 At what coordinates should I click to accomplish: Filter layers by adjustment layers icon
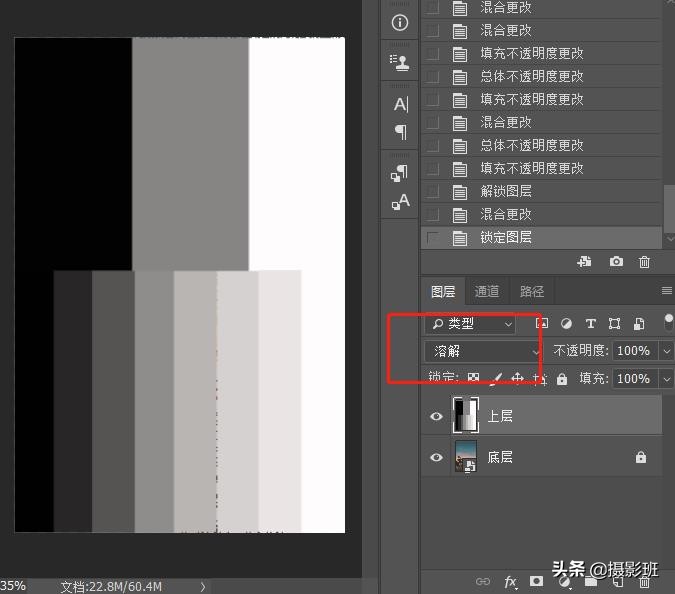pos(566,323)
